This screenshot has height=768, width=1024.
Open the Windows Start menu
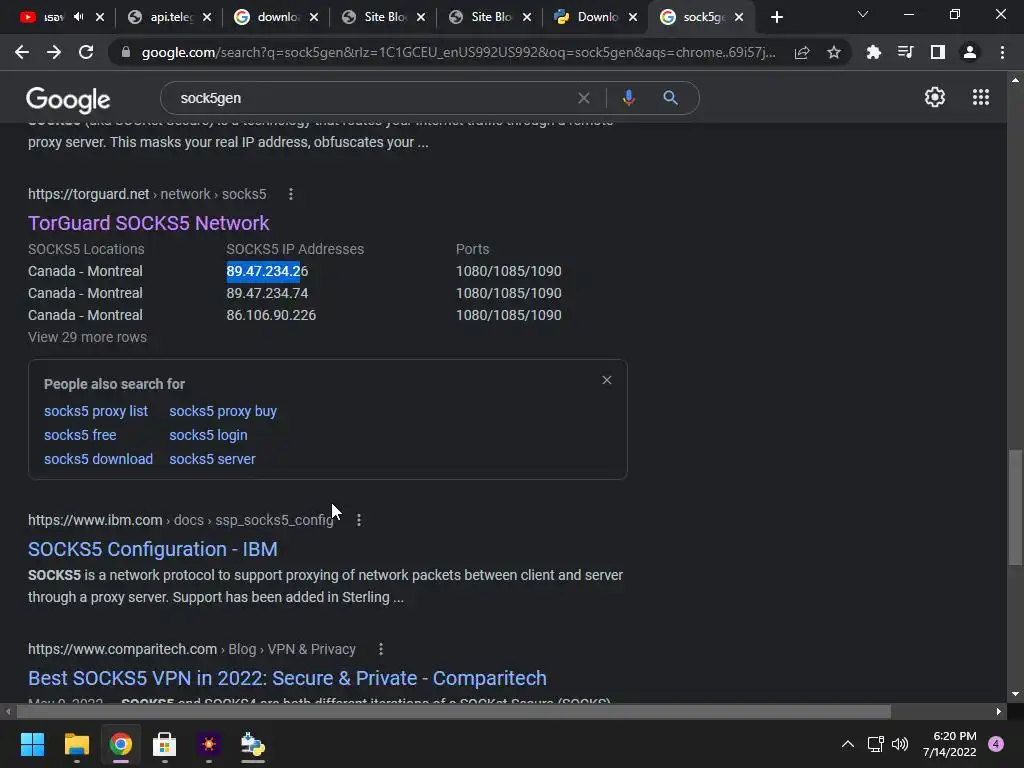pos(32,744)
